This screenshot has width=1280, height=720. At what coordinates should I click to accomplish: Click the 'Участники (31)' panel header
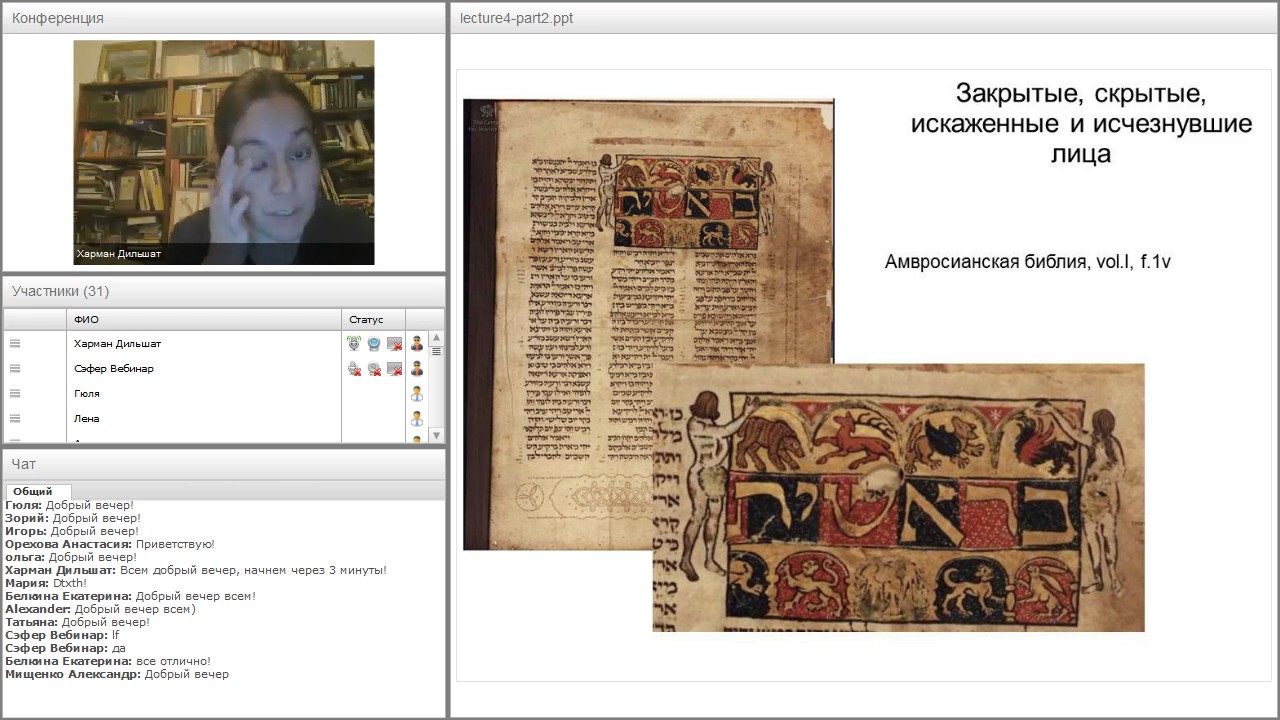coord(224,291)
